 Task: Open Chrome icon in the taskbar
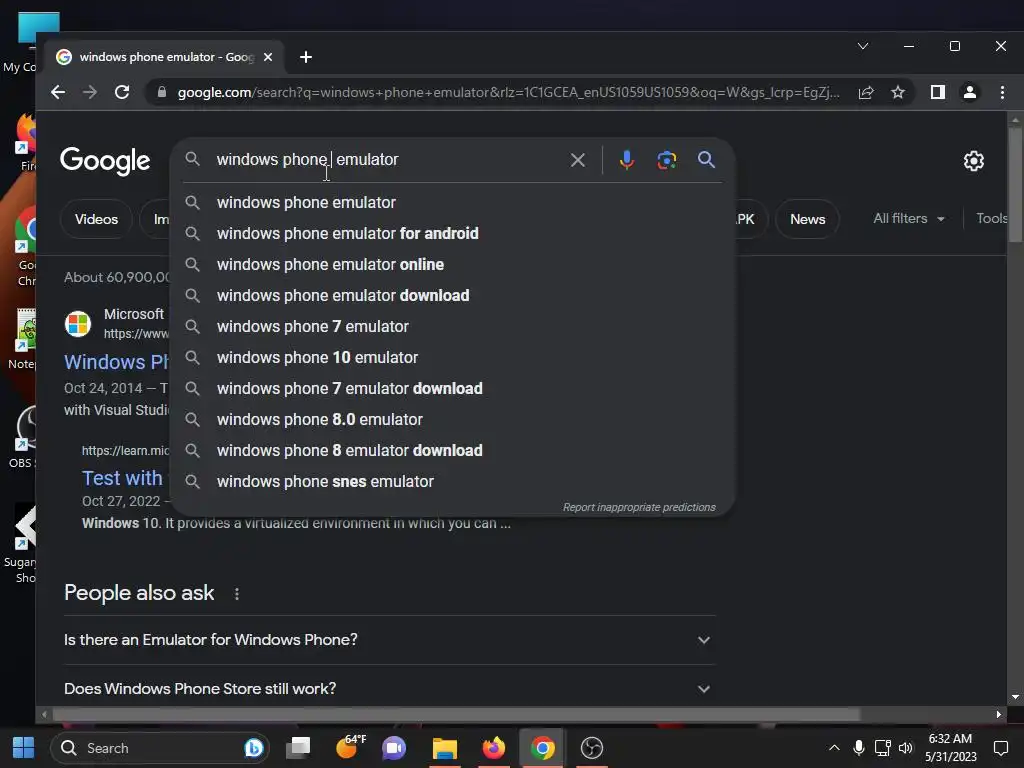(543, 748)
